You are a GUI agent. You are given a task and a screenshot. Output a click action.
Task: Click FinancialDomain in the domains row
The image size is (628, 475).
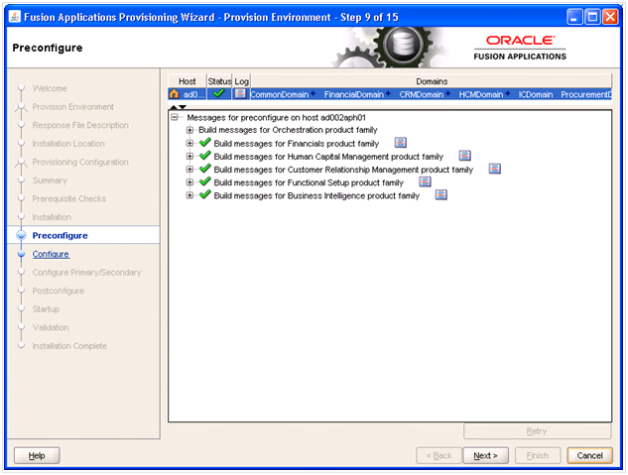[x=354, y=94]
